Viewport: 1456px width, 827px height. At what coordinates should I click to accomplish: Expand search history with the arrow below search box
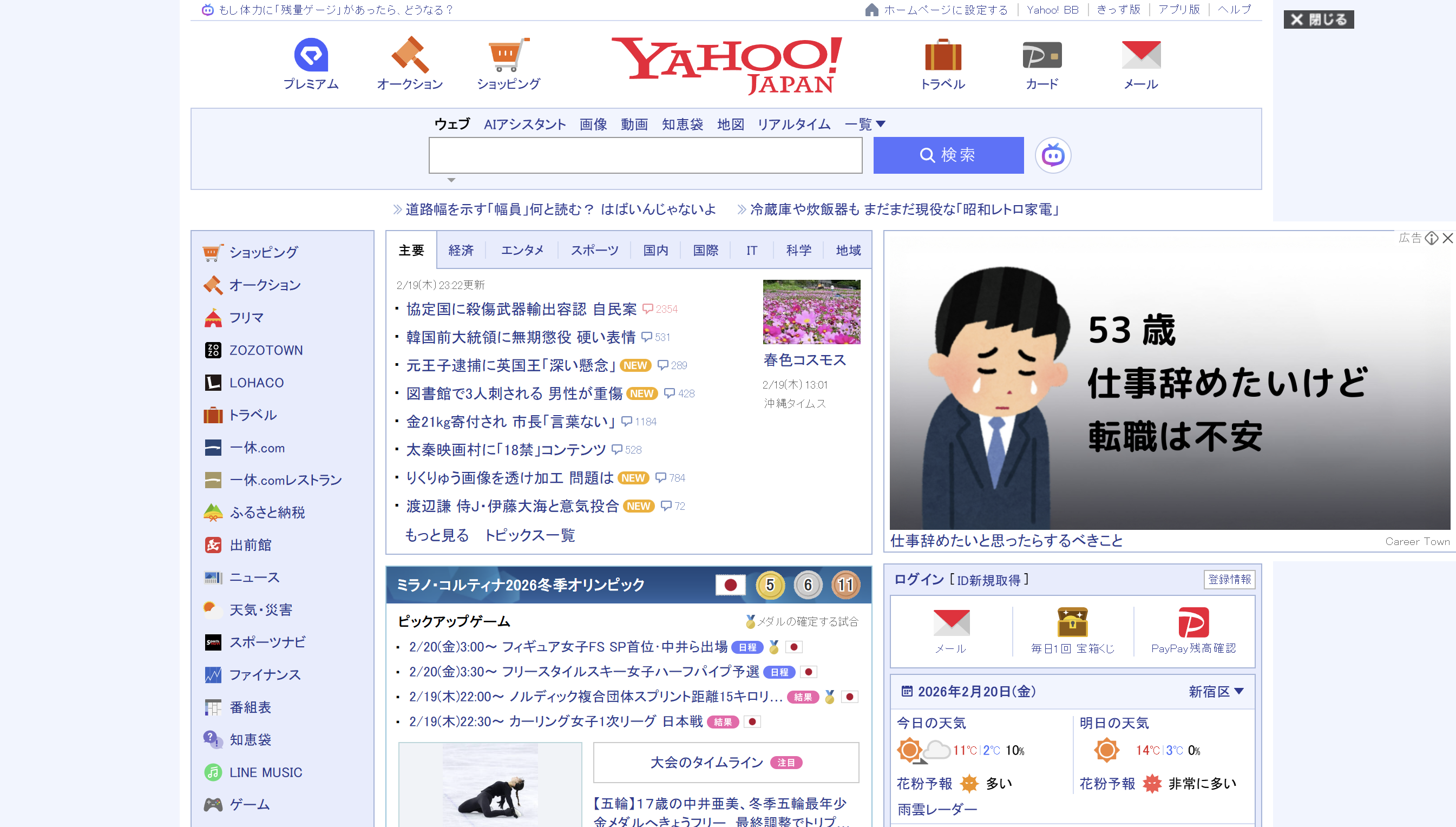[x=451, y=180]
